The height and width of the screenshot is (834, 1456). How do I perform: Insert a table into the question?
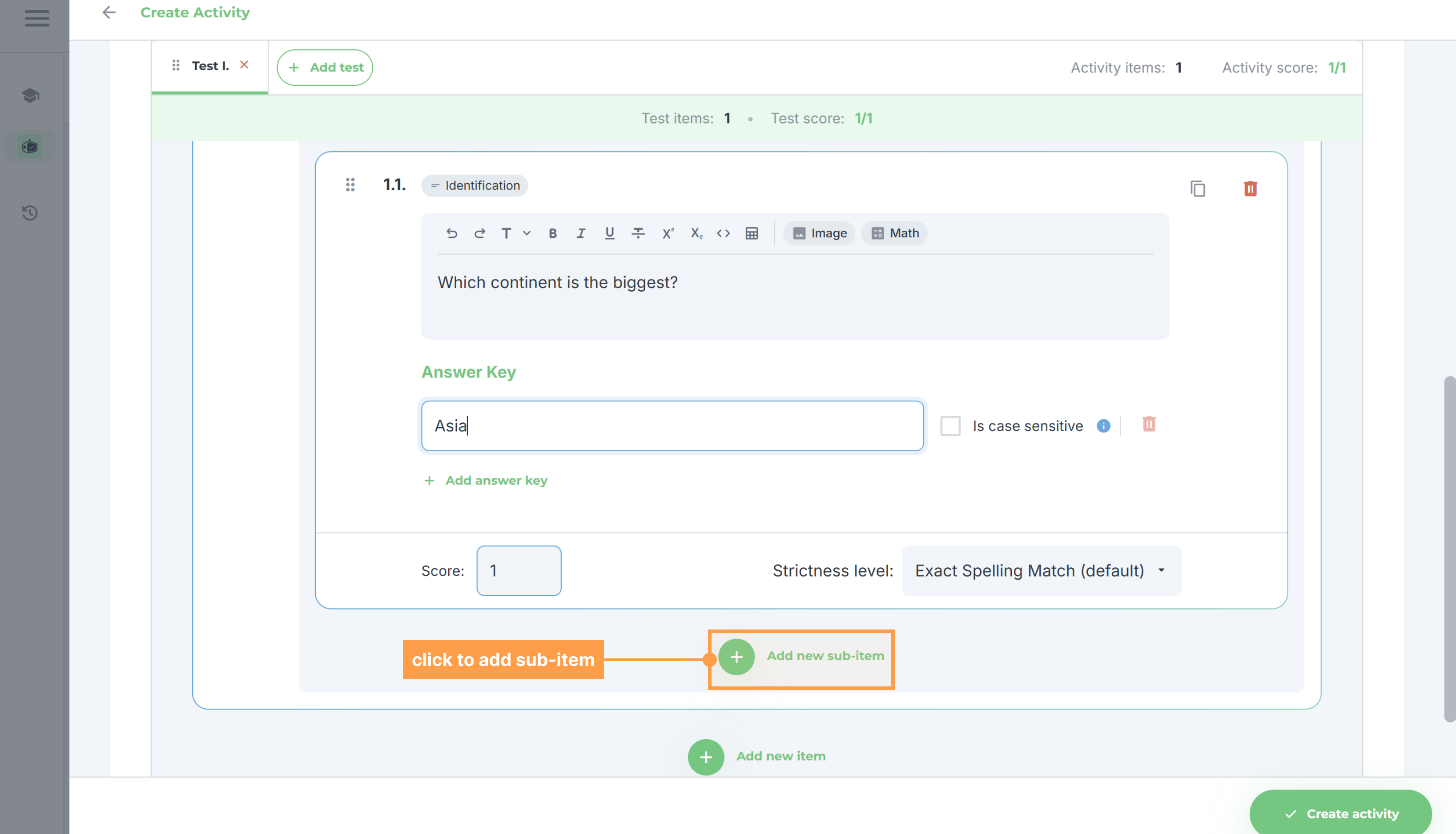(x=751, y=233)
